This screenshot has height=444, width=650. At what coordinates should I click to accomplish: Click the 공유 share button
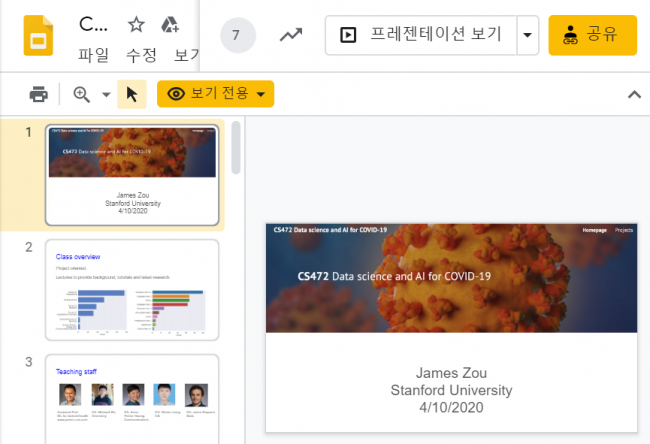coord(592,35)
